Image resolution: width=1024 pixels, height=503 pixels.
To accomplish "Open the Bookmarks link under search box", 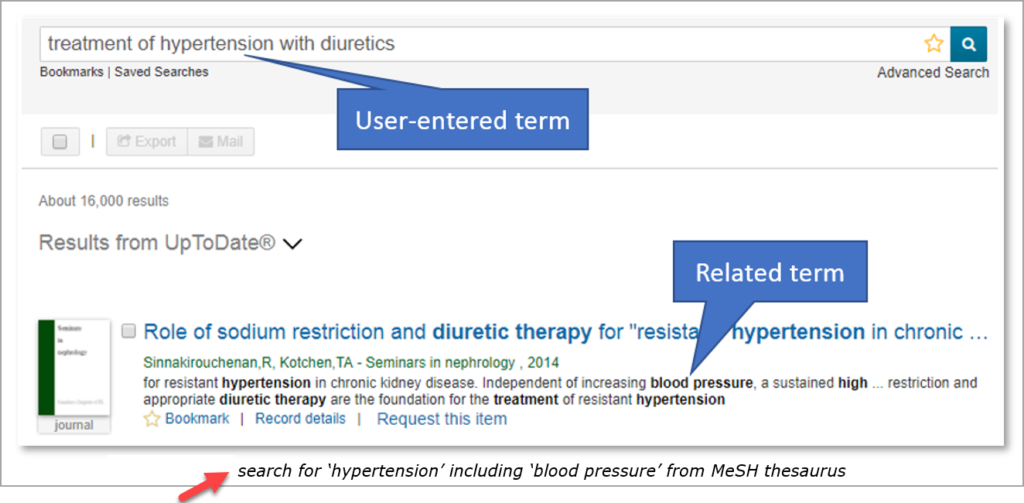I will click(71, 72).
